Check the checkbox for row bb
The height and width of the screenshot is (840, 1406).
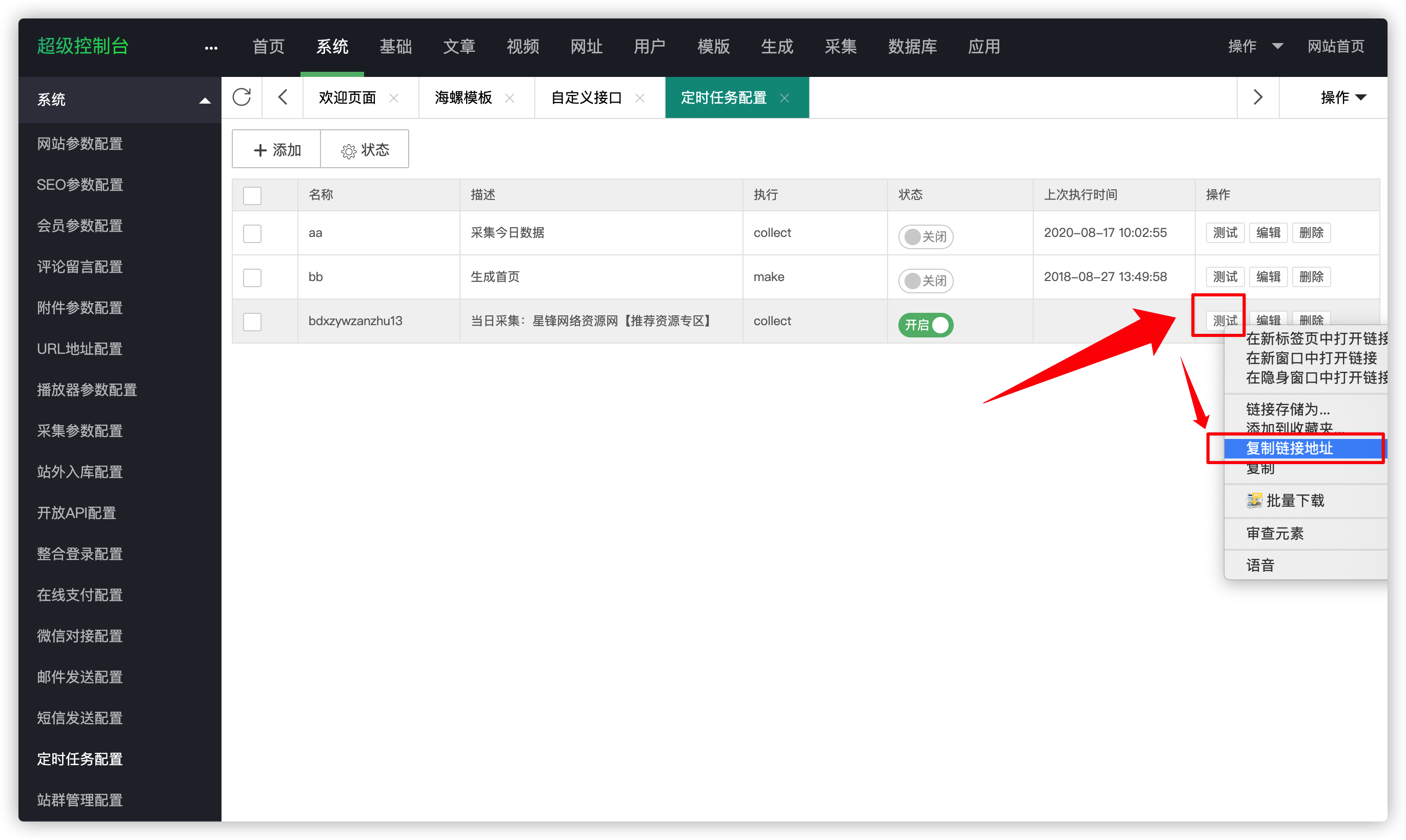click(252, 277)
